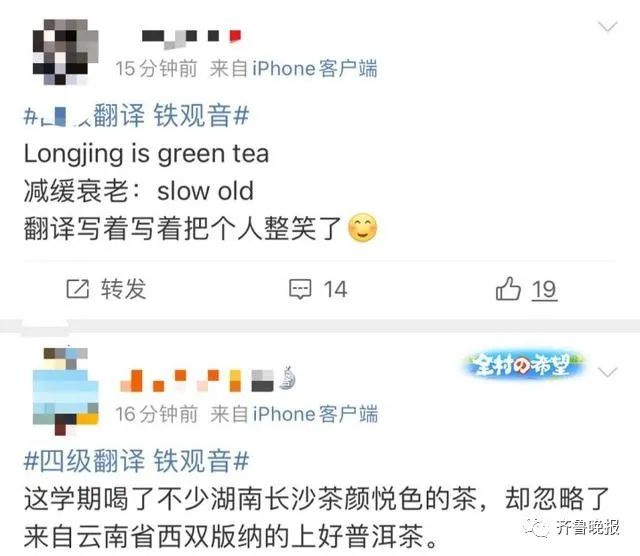Click the comment count 14

[335, 289]
